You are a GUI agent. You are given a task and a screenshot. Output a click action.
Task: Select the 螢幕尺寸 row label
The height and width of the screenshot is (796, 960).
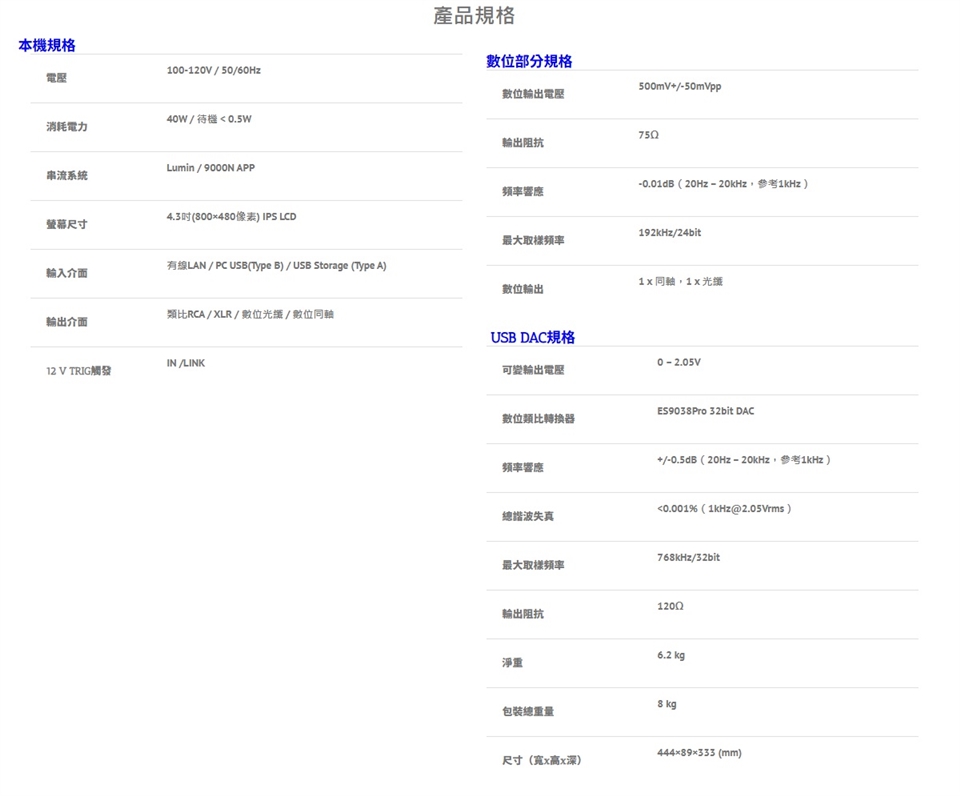tap(66, 224)
